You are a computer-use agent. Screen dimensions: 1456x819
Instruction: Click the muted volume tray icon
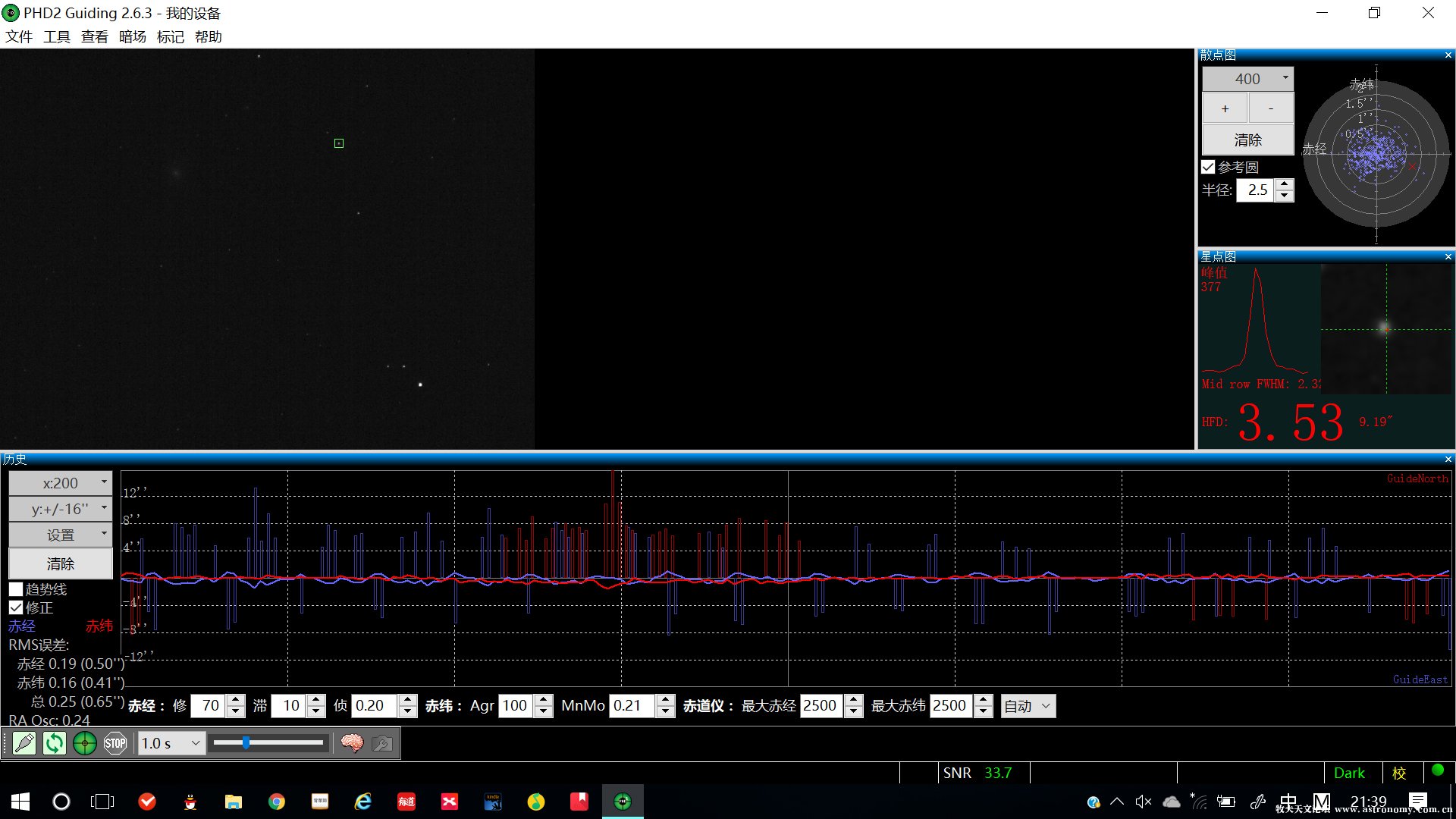pos(1143,802)
